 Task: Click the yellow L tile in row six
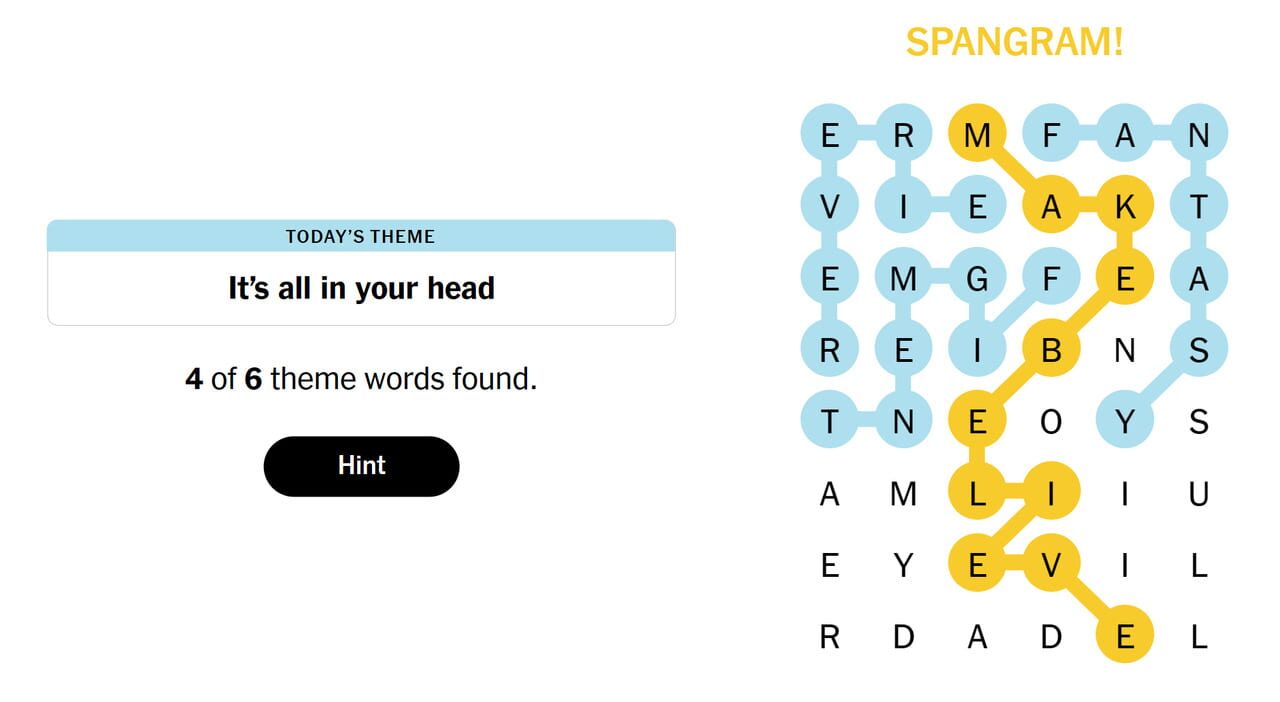click(977, 494)
